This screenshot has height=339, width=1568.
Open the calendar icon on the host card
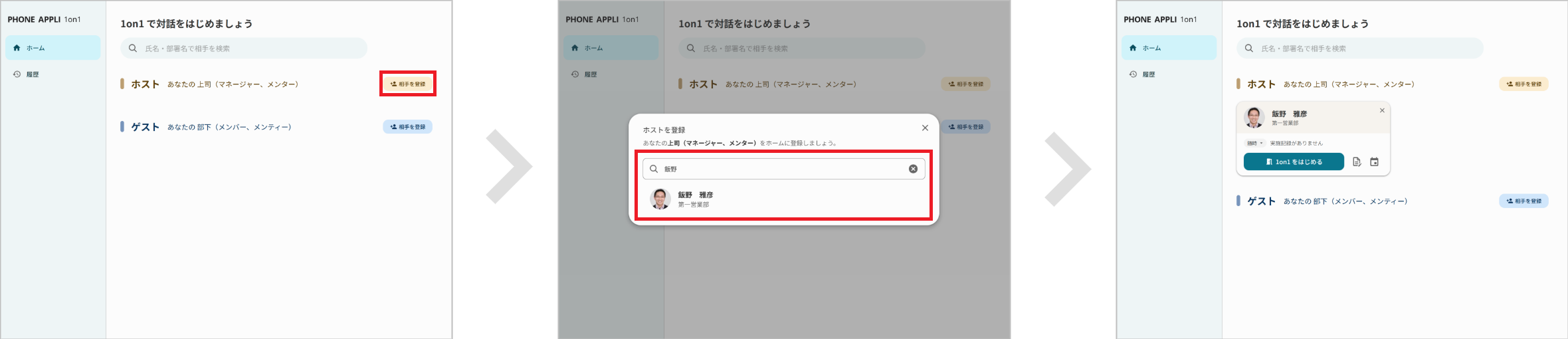coord(1375,162)
